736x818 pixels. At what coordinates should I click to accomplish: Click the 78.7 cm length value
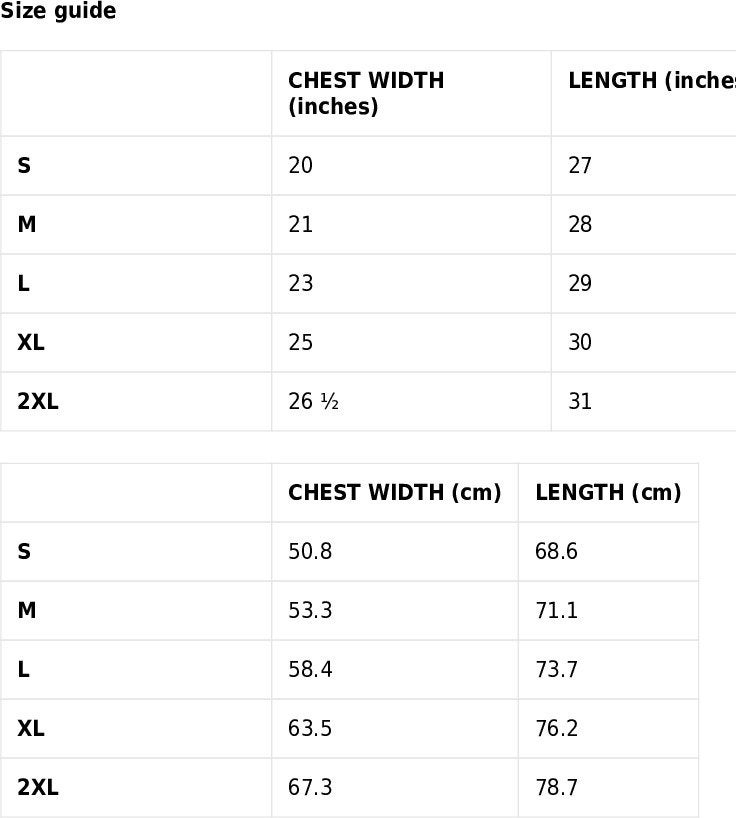pos(557,787)
